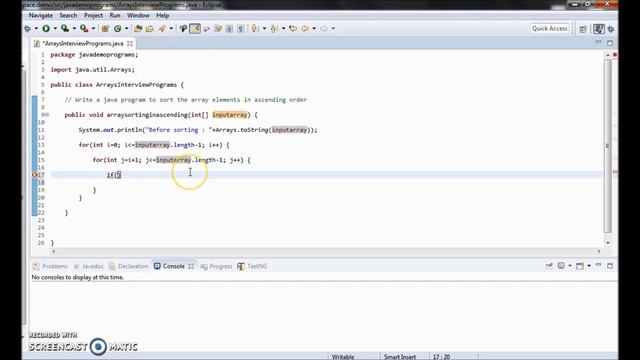Switch to the Declaration tab

[x=129, y=266]
